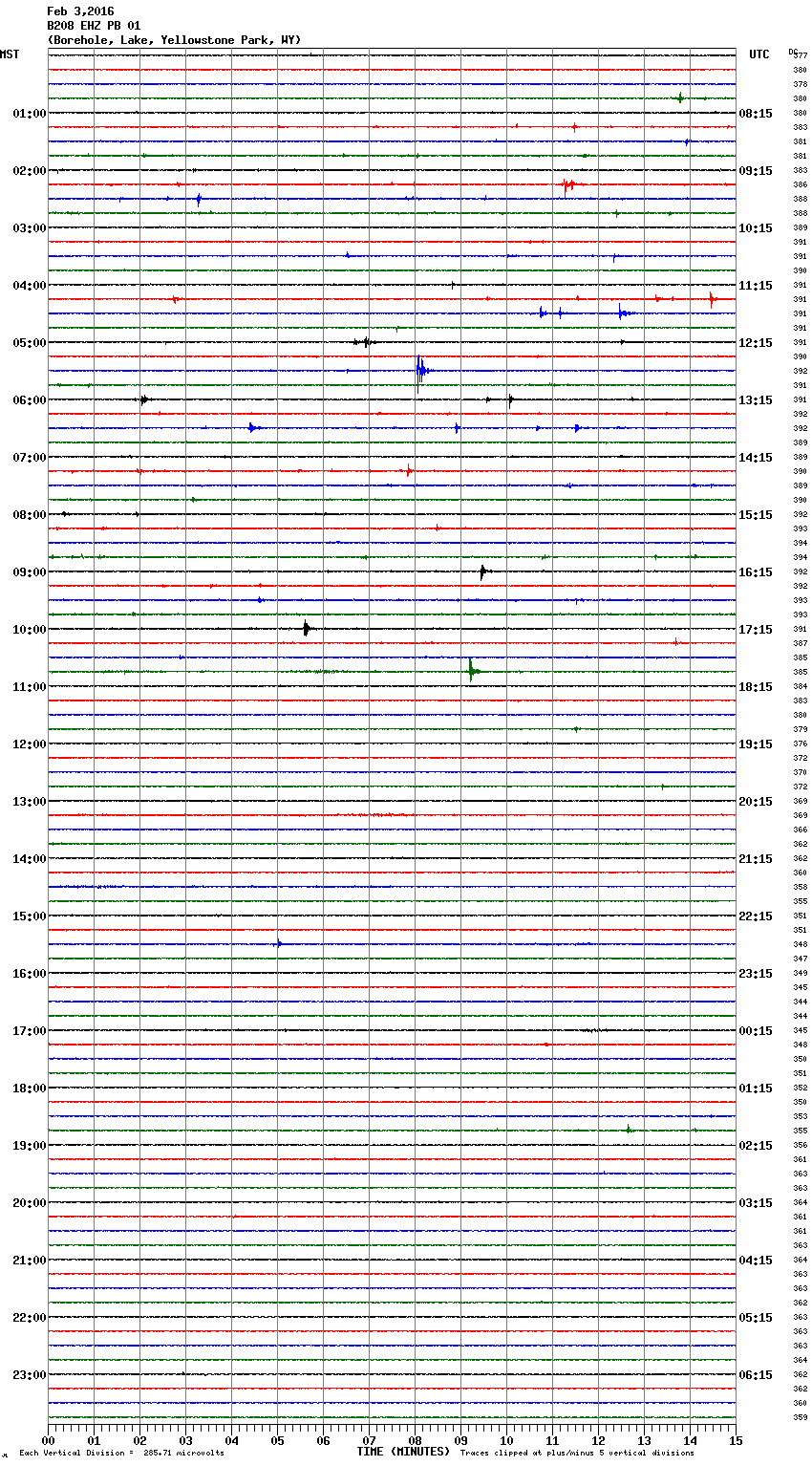Click the '23:15' UTC time label

(756, 974)
